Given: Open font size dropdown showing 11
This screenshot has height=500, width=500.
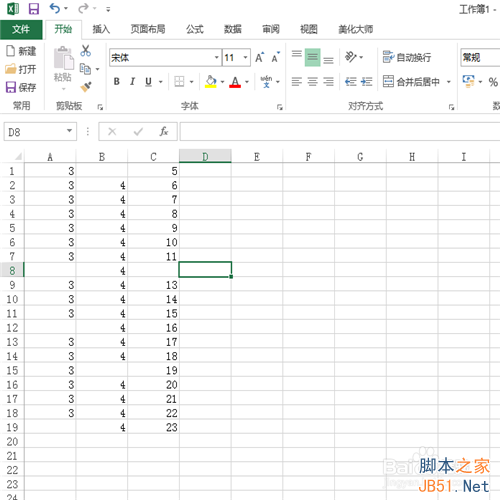Looking at the screenshot, I should point(246,57).
